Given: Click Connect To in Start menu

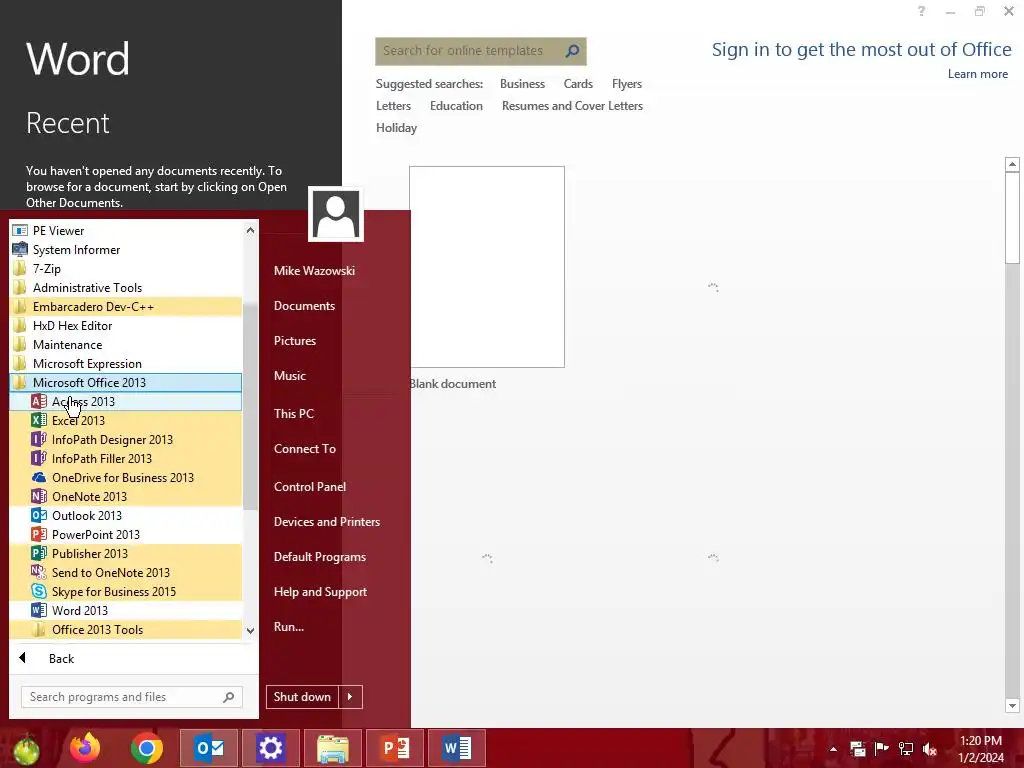Looking at the screenshot, I should pos(305,449).
